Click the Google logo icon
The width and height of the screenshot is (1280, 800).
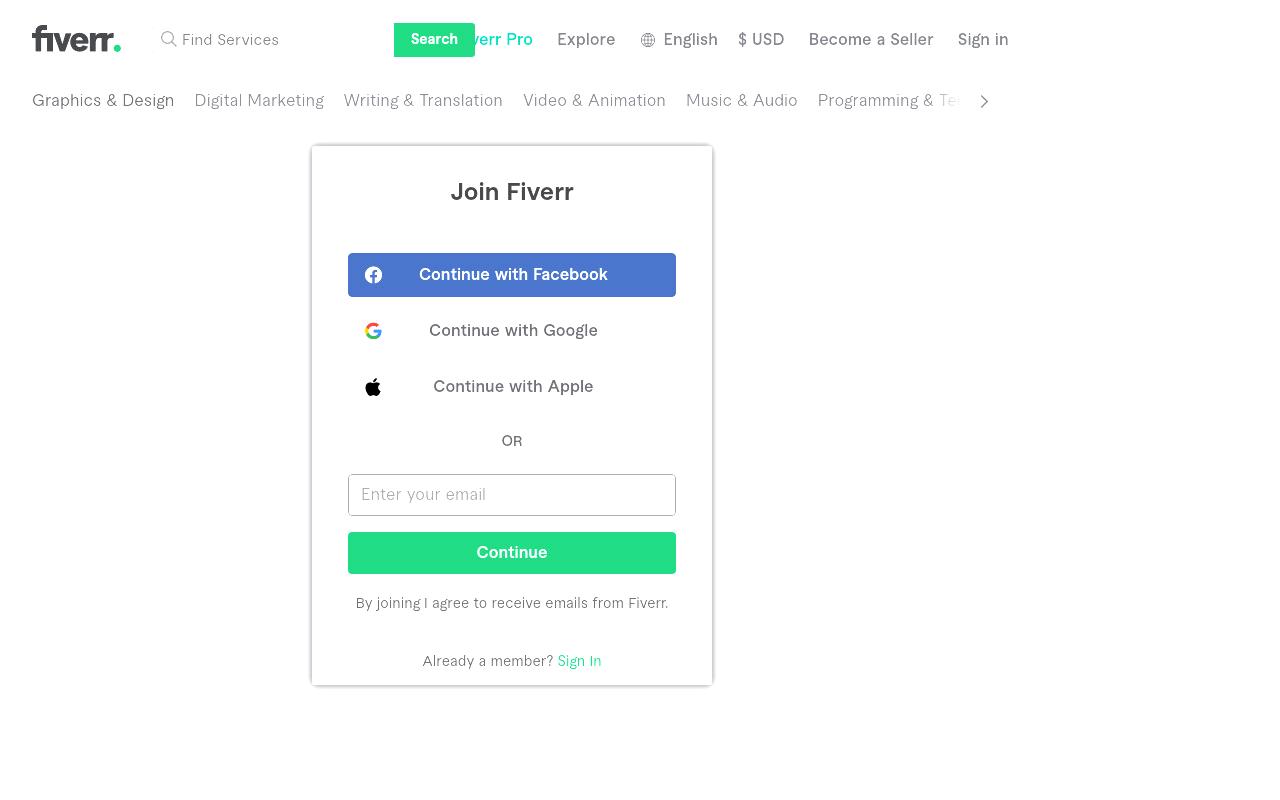tap(373, 331)
